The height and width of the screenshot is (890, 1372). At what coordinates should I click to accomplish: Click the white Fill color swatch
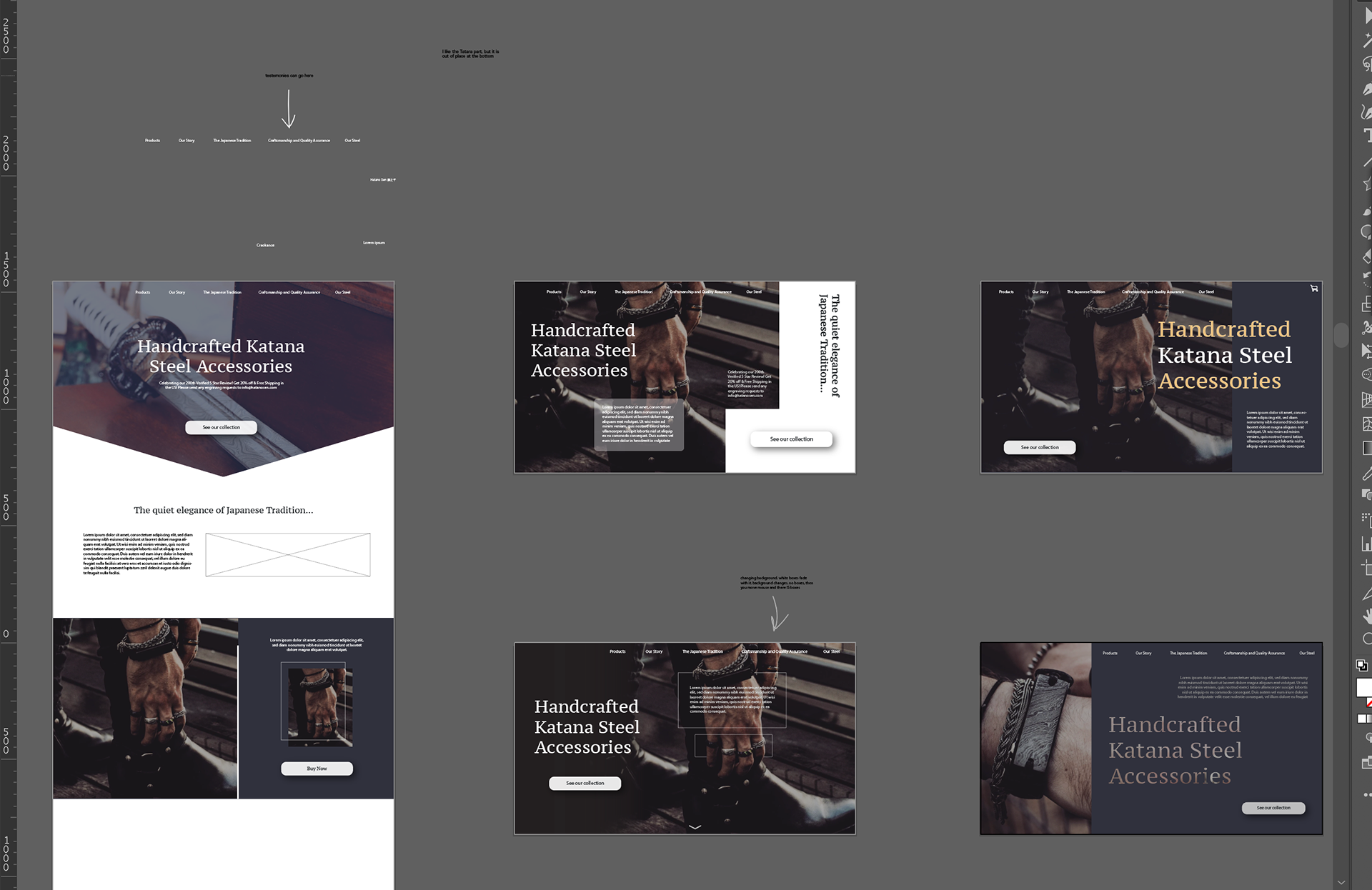click(x=1364, y=687)
